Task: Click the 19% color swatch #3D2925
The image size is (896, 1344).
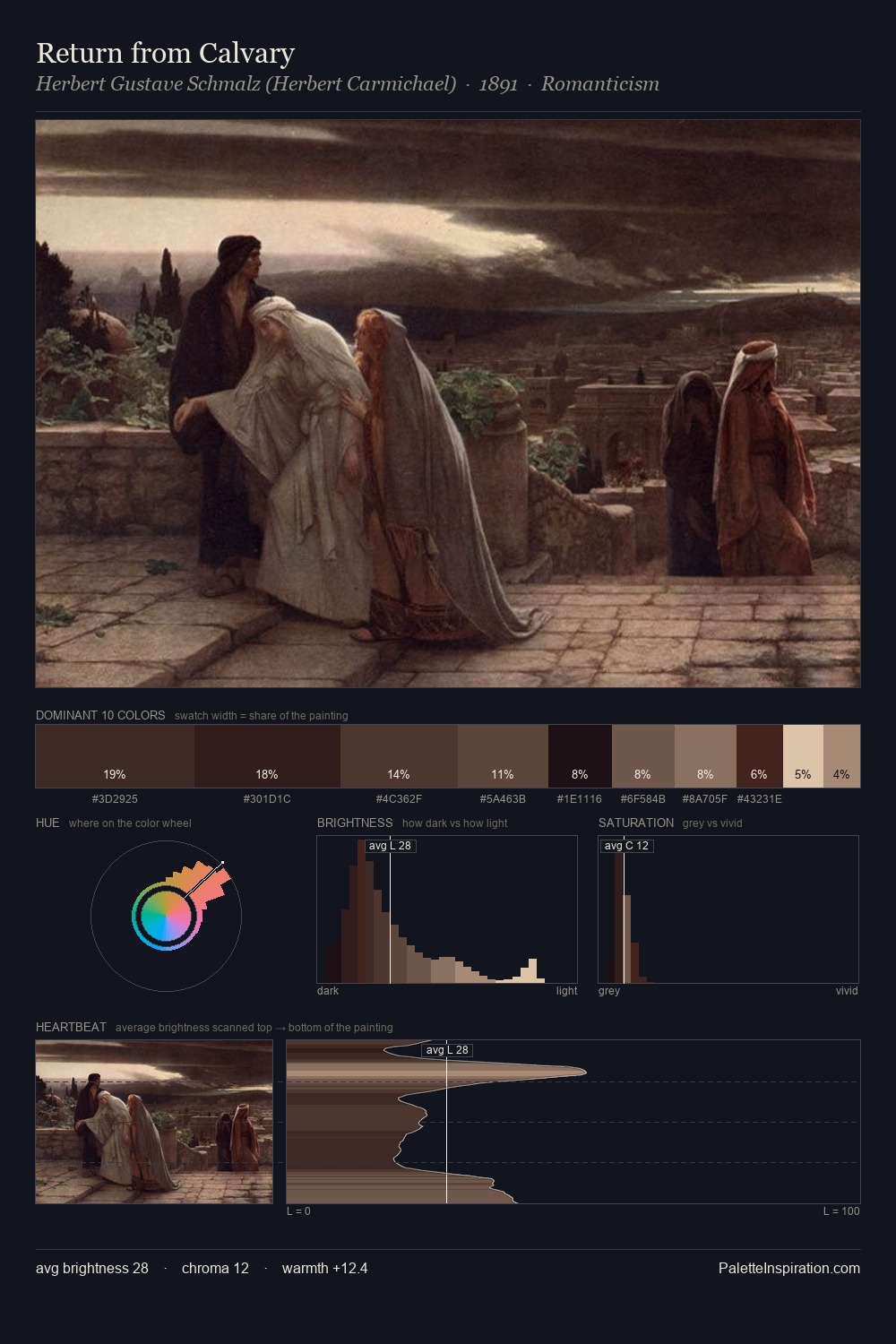Action: [x=115, y=756]
